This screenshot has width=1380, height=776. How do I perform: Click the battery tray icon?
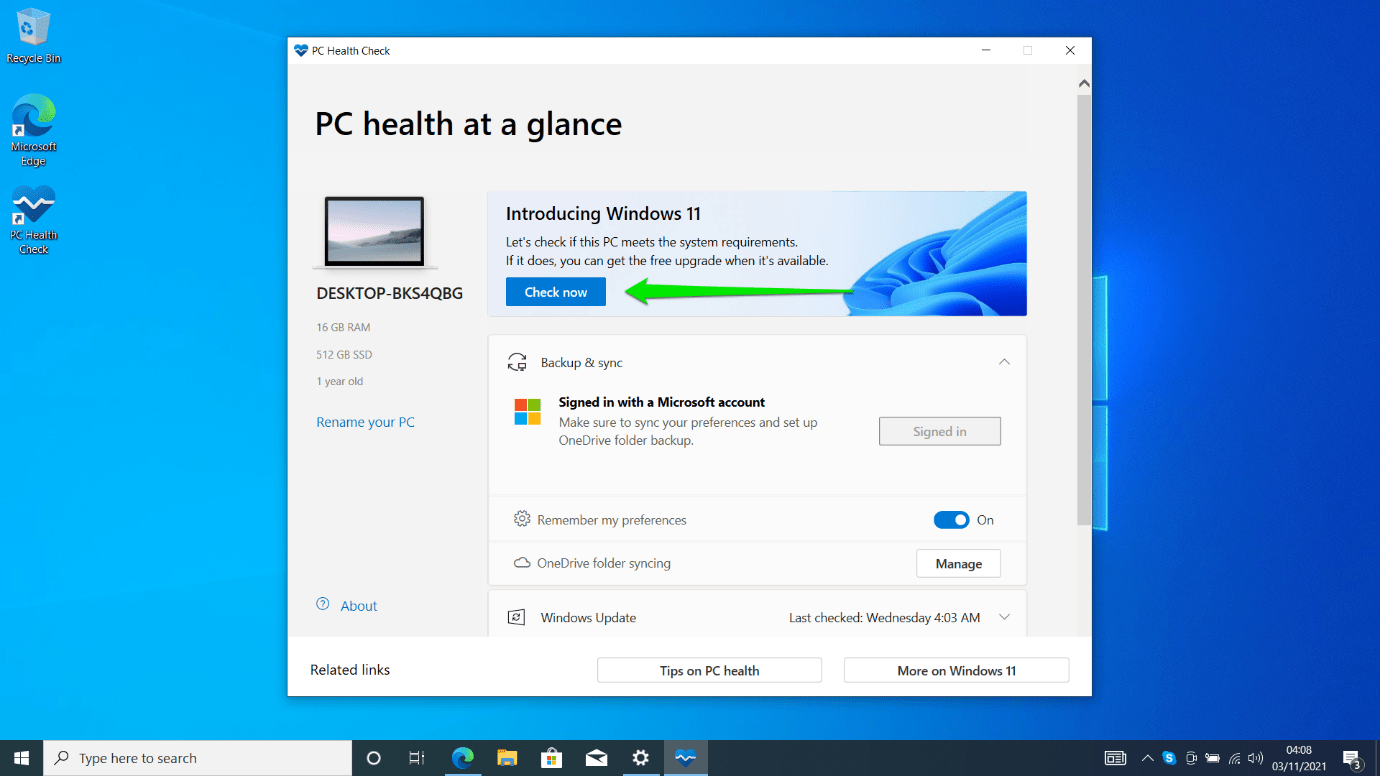coord(1212,758)
